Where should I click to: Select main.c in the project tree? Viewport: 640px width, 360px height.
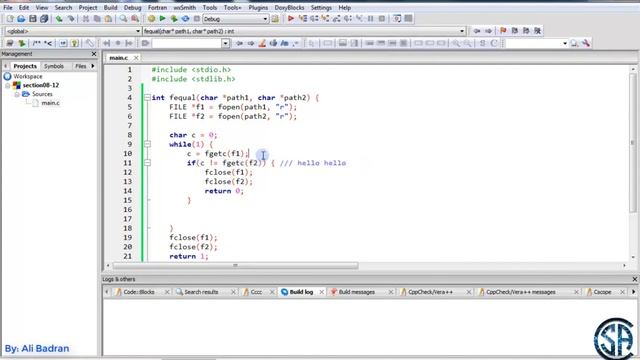[50, 103]
